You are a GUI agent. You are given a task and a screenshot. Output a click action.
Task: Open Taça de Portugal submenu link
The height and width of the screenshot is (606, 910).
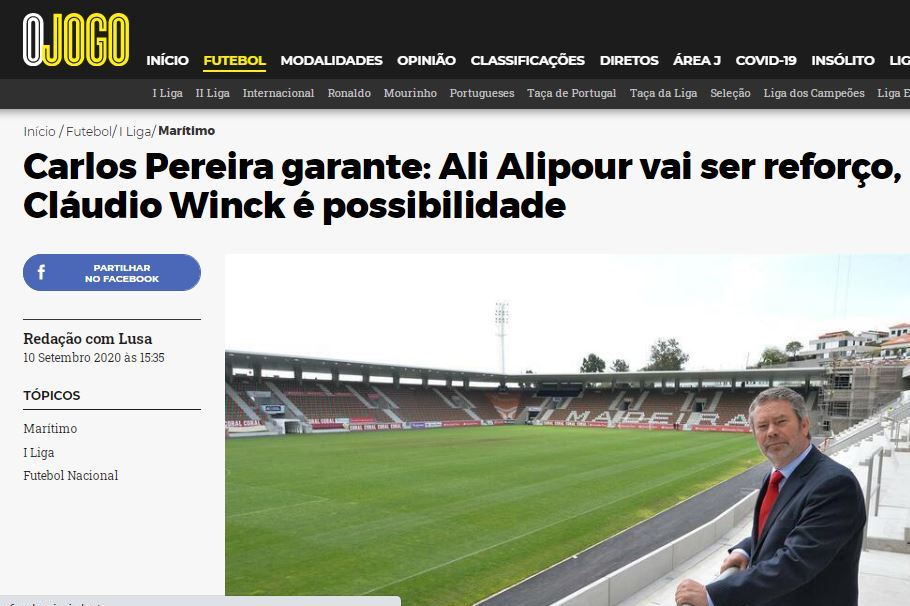(x=572, y=93)
